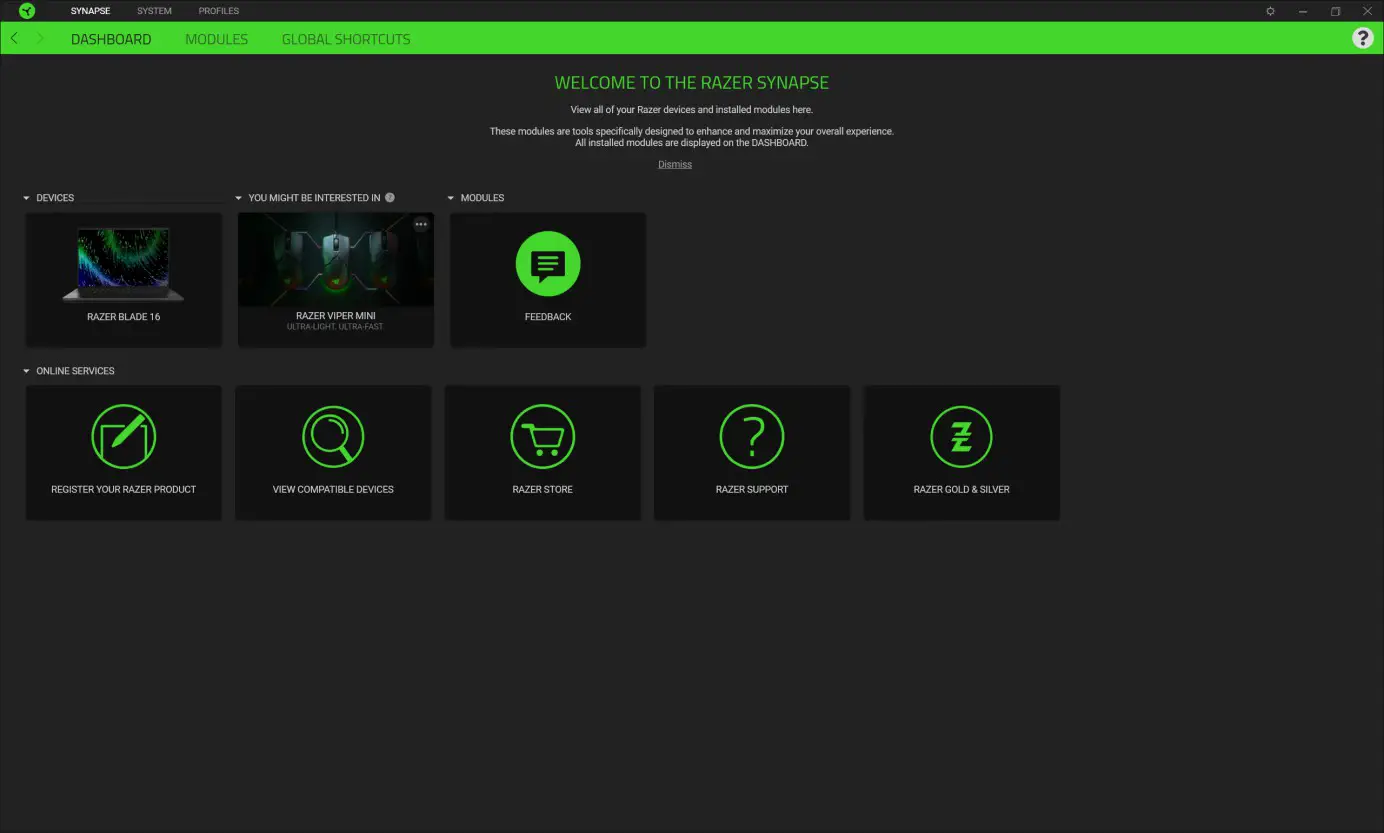The height and width of the screenshot is (833, 1384).
Task: Click the back navigation arrow
Action: [14, 37]
